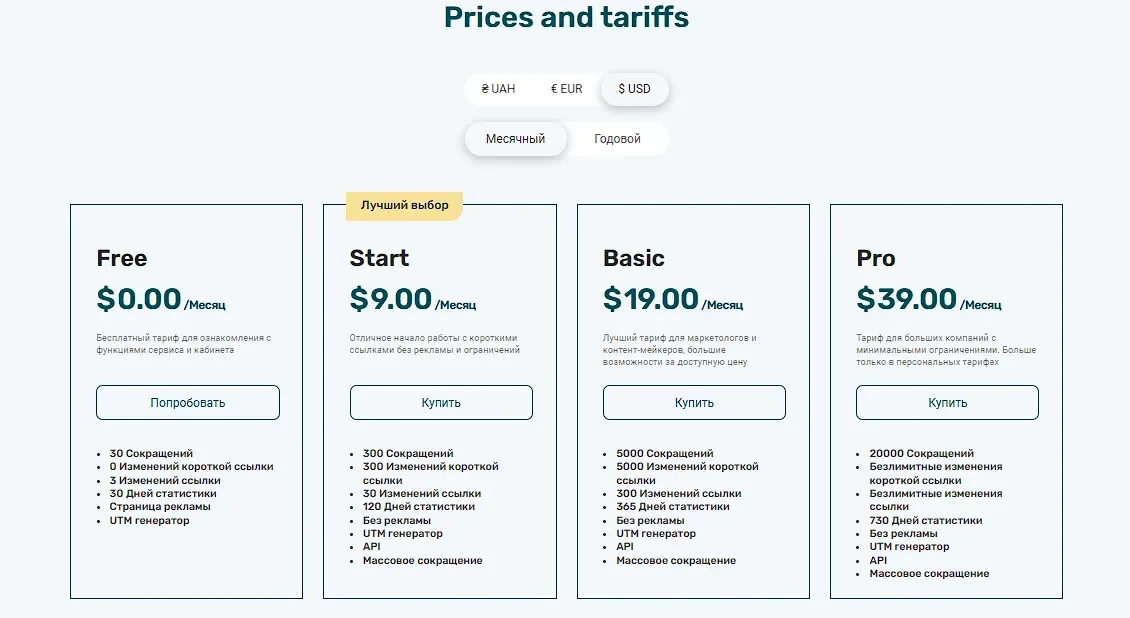Click Купить button on Start plan
The height and width of the screenshot is (618, 1130).
441,403
